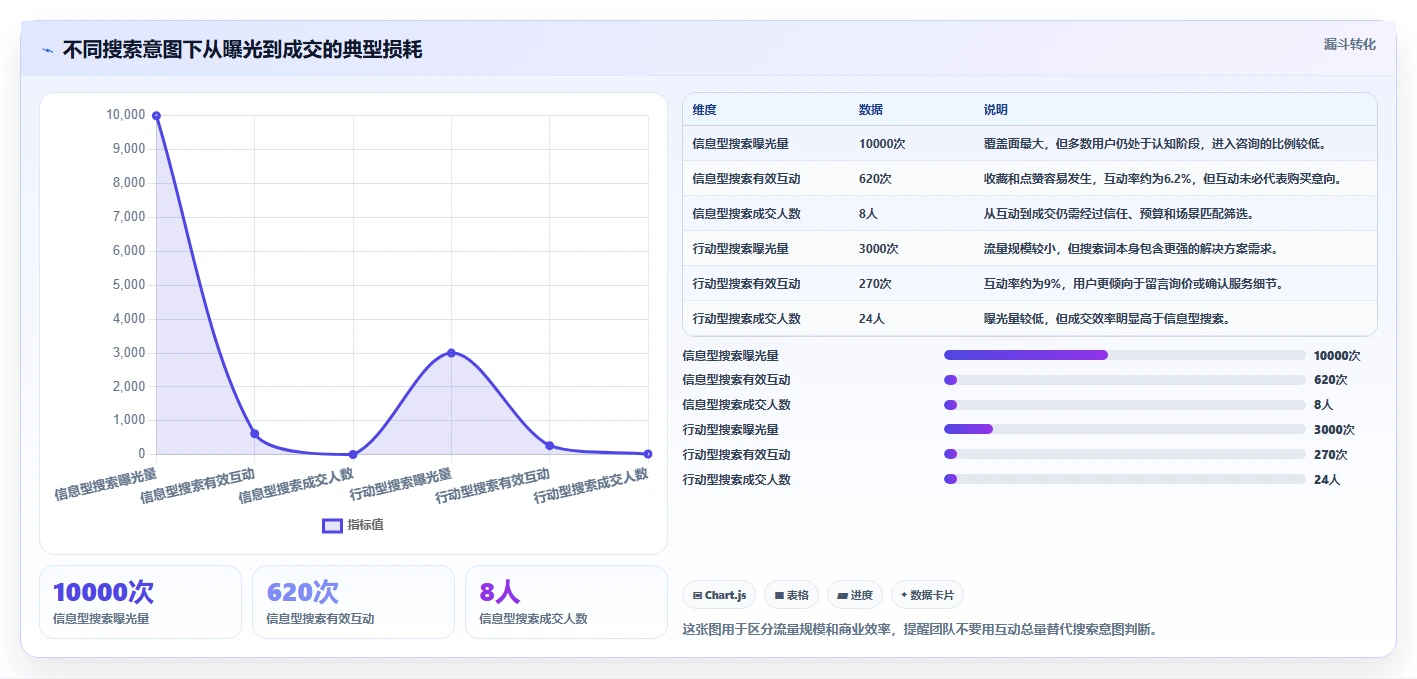Toggle the 指标值 legend swatch
The height and width of the screenshot is (679, 1417).
[332, 525]
